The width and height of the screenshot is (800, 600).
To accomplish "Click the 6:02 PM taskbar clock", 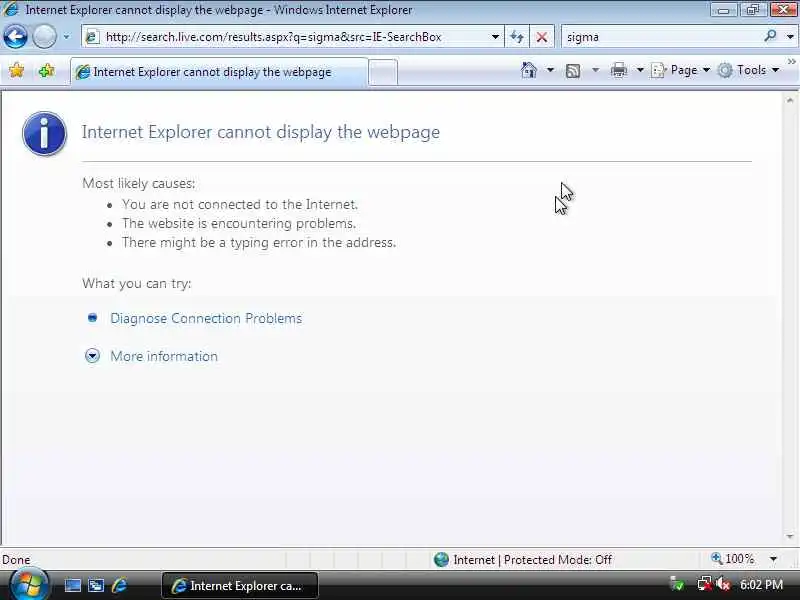I will click(761, 584).
